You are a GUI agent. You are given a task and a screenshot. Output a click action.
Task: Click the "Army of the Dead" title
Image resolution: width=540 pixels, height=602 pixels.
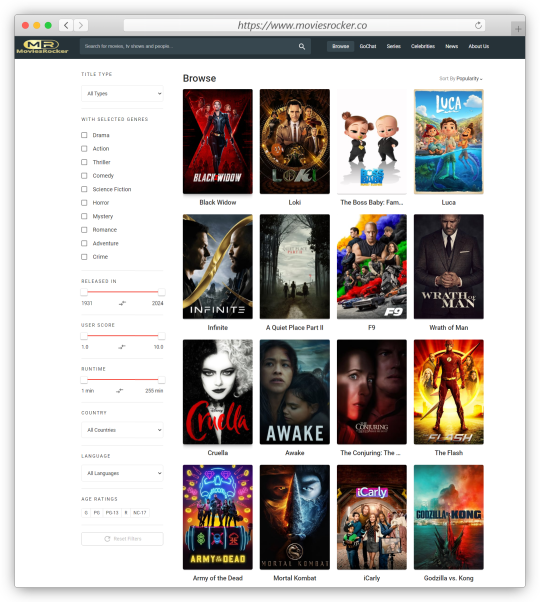coord(218,578)
